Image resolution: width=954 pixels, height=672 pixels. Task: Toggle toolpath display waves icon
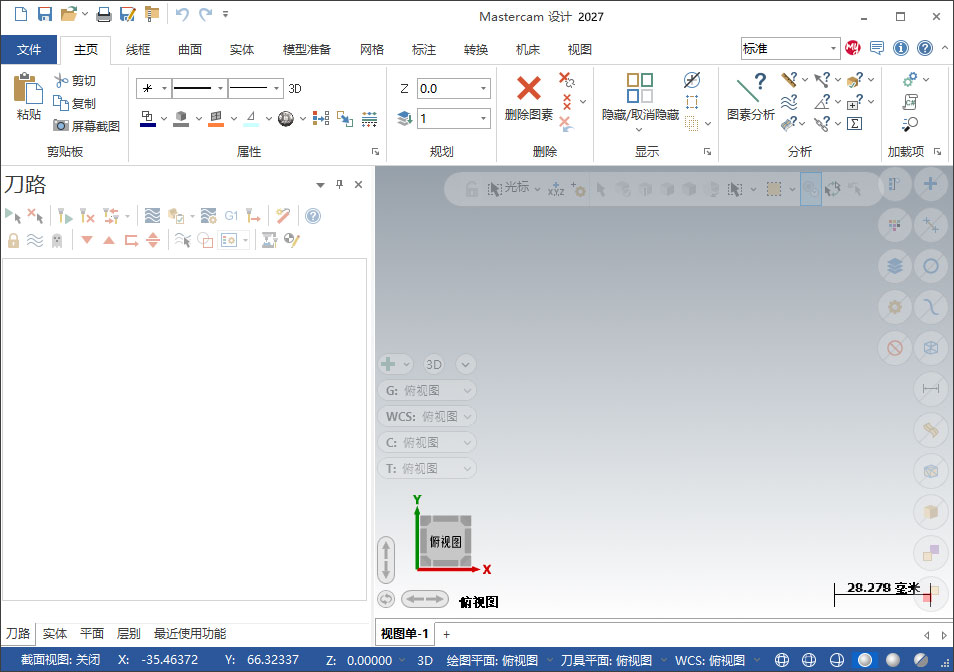click(x=35, y=241)
